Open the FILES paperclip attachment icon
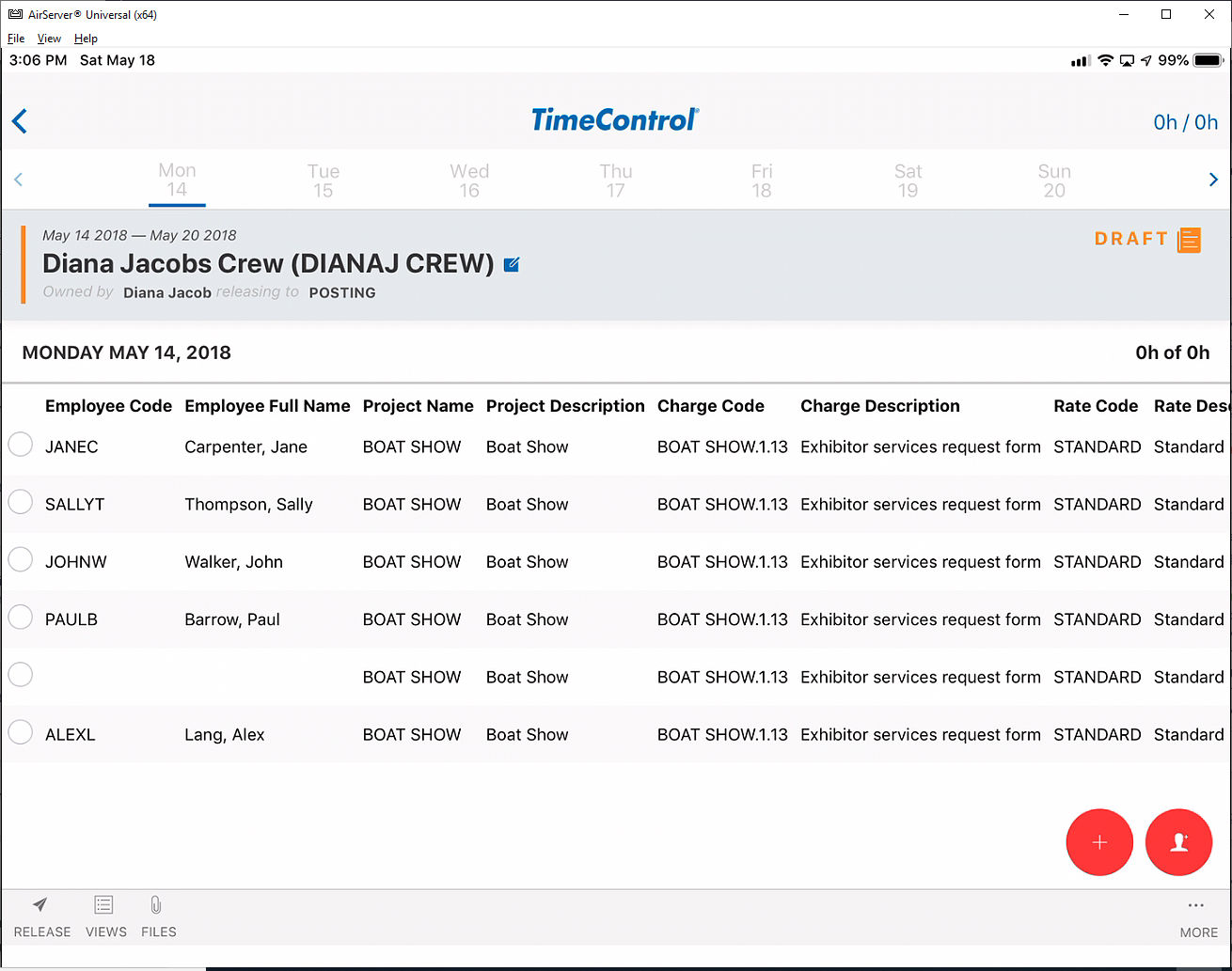 click(156, 904)
